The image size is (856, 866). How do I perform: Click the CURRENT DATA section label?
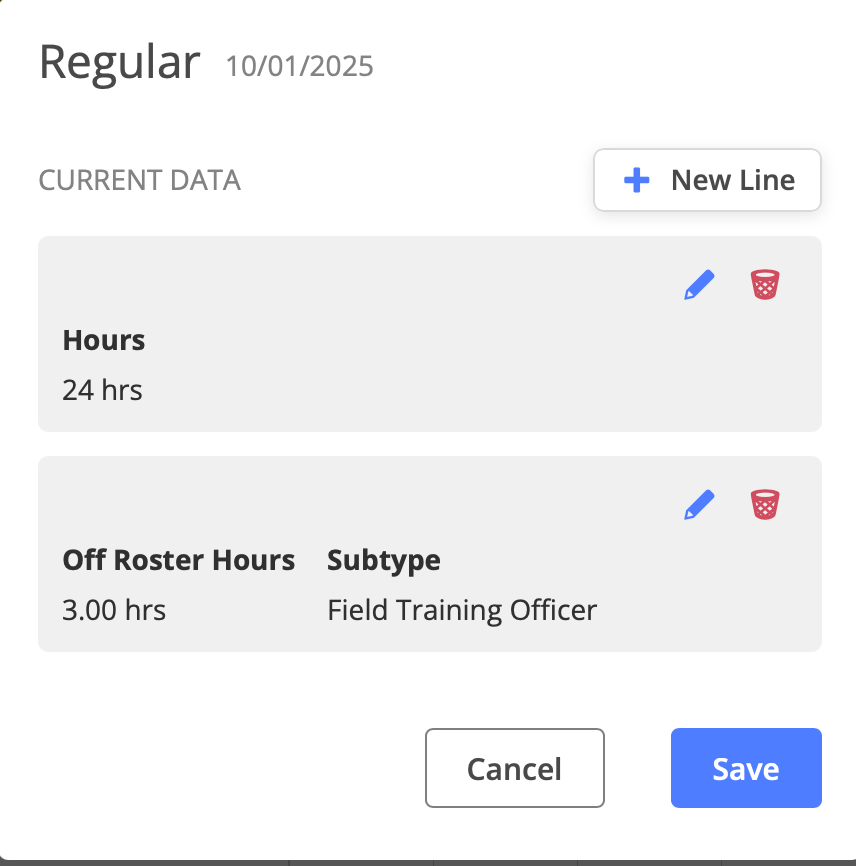[139, 181]
